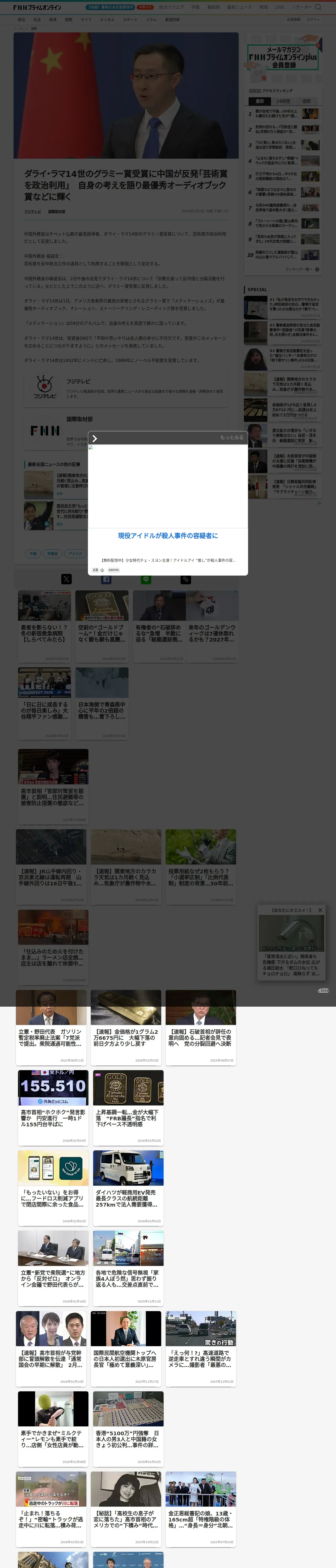The image size is (336, 1568).
Task: Select the スポーツ category in navigation
Action: tap(130, 20)
